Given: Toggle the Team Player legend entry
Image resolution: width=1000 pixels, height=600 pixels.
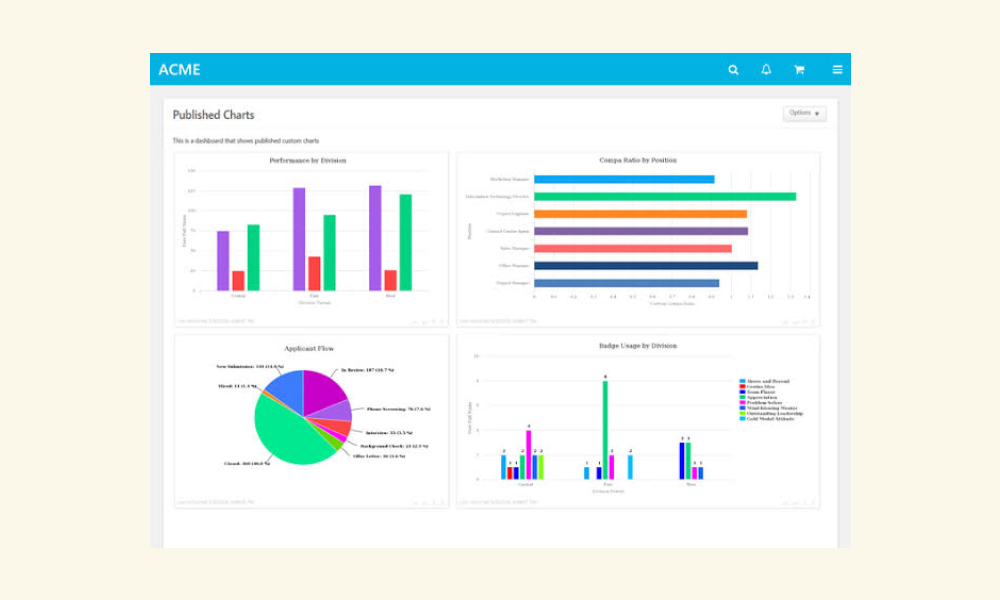Looking at the screenshot, I should [x=757, y=392].
